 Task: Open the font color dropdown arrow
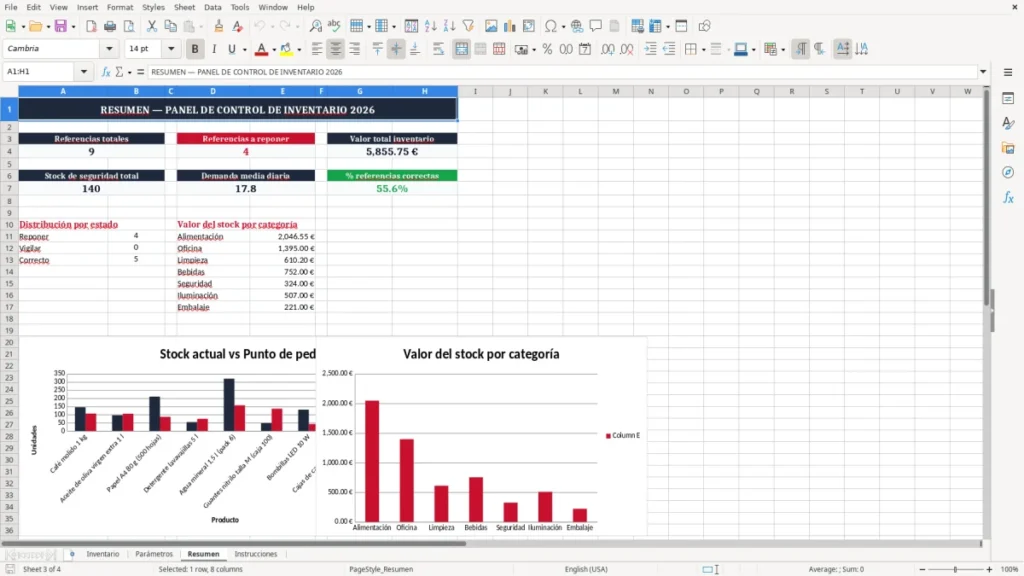(274, 50)
